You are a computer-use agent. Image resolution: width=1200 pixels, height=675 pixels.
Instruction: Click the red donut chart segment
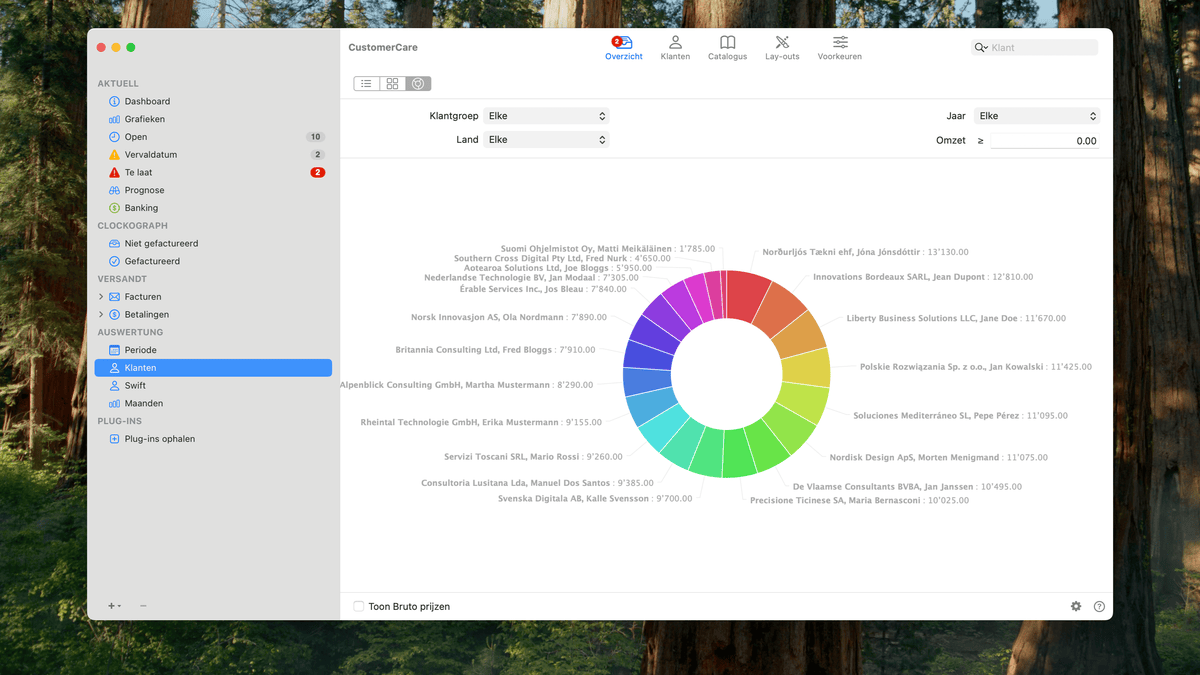point(747,294)
